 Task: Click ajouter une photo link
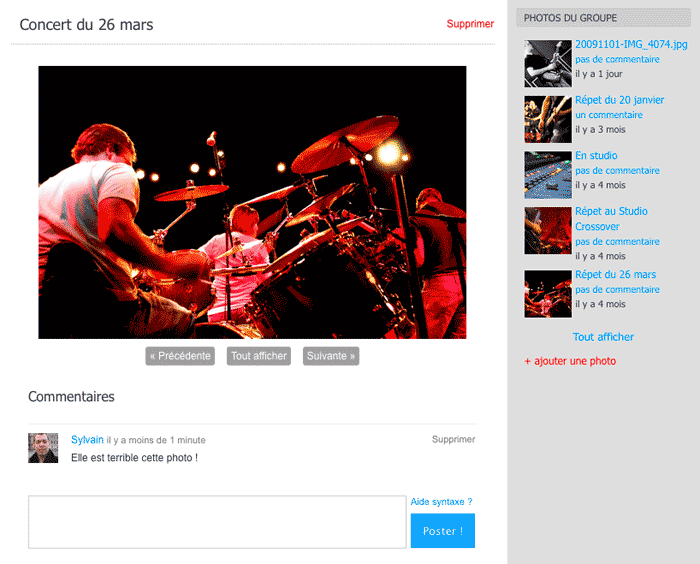(x=570, y=361)
